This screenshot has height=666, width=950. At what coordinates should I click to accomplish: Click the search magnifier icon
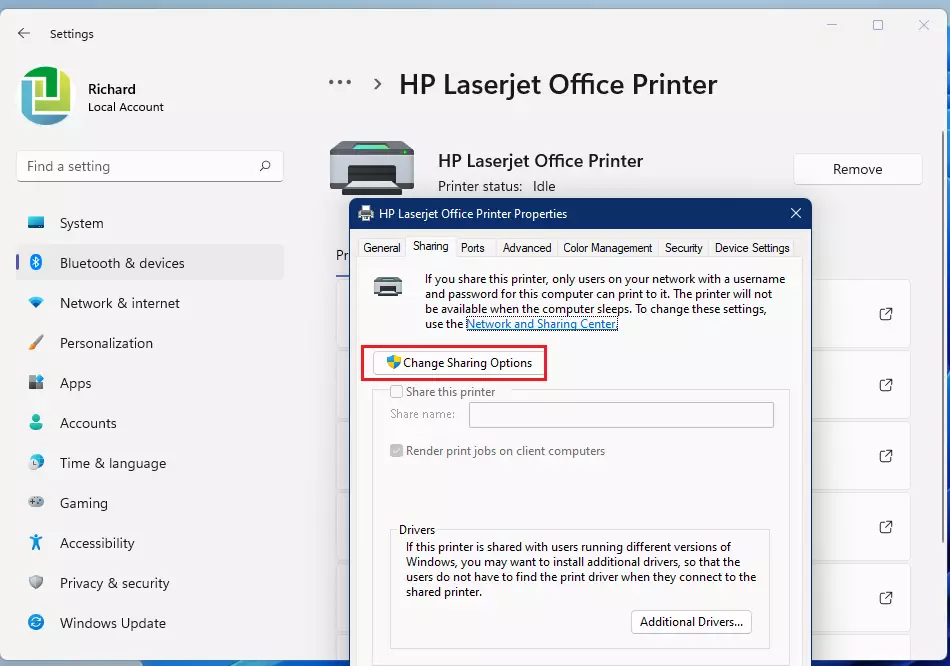pyautogui.click(x=265, y=166)
